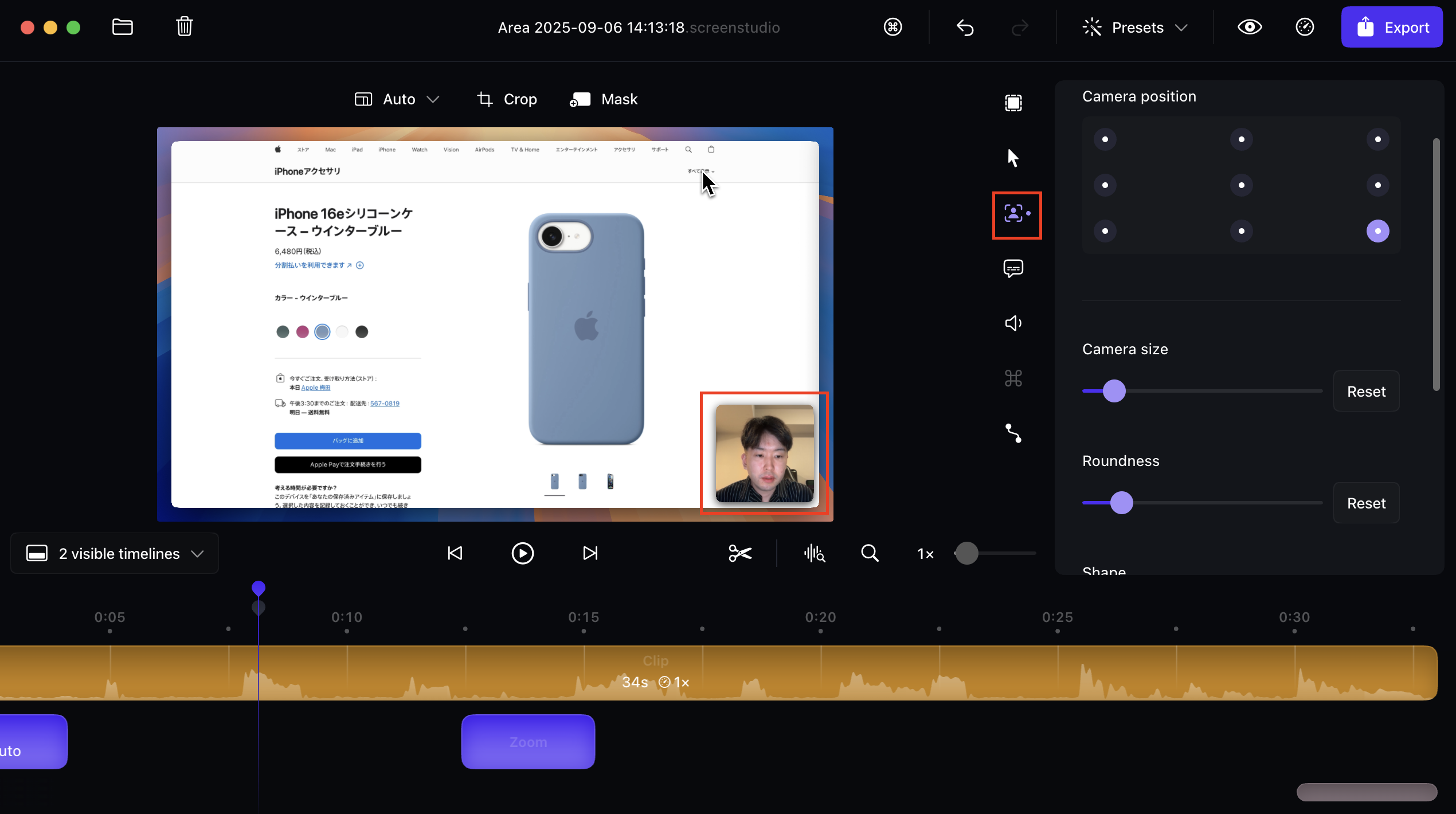Click the 1x zoom level label
Screen dimensions: 1456x814
pos(925,554)
